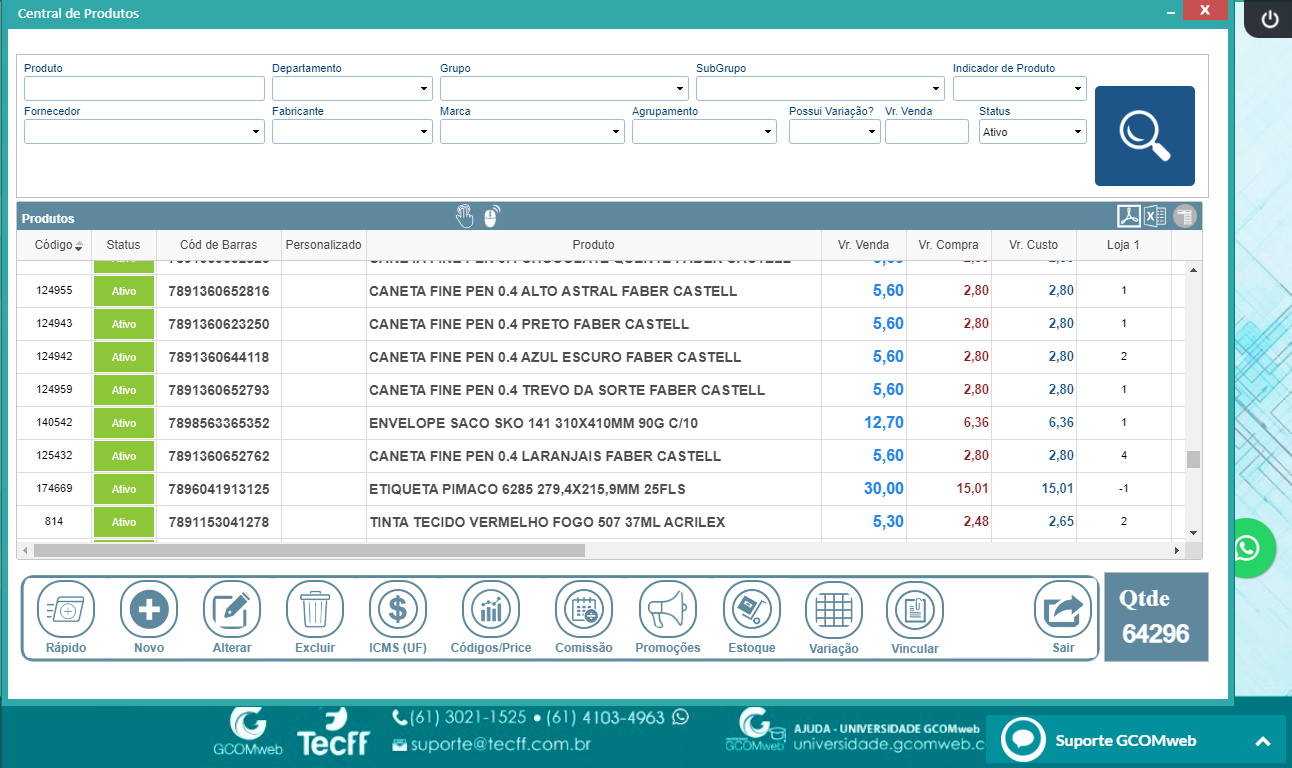Open the Códigos/Price icon
Image resolution: width=1292 pixels, height=768 pixels.
pos(491,609)
